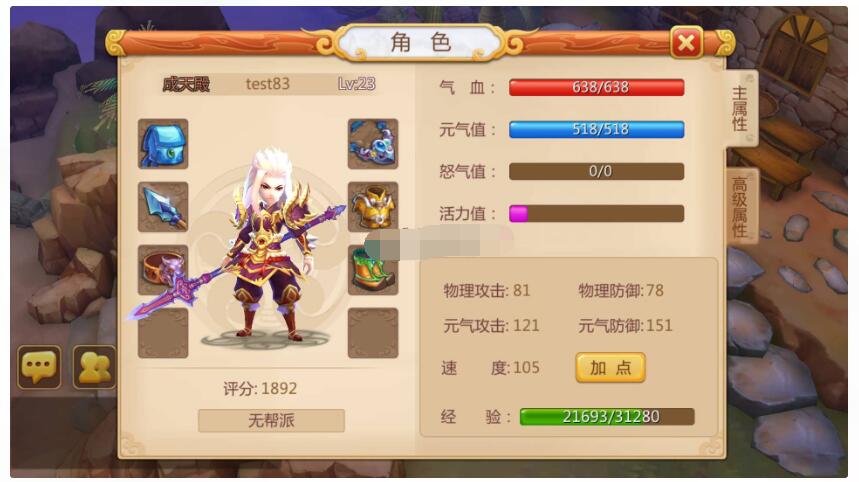859x482 pixels.
Task: Select the necklace equipment slot
Action: (x=373, y=144)
